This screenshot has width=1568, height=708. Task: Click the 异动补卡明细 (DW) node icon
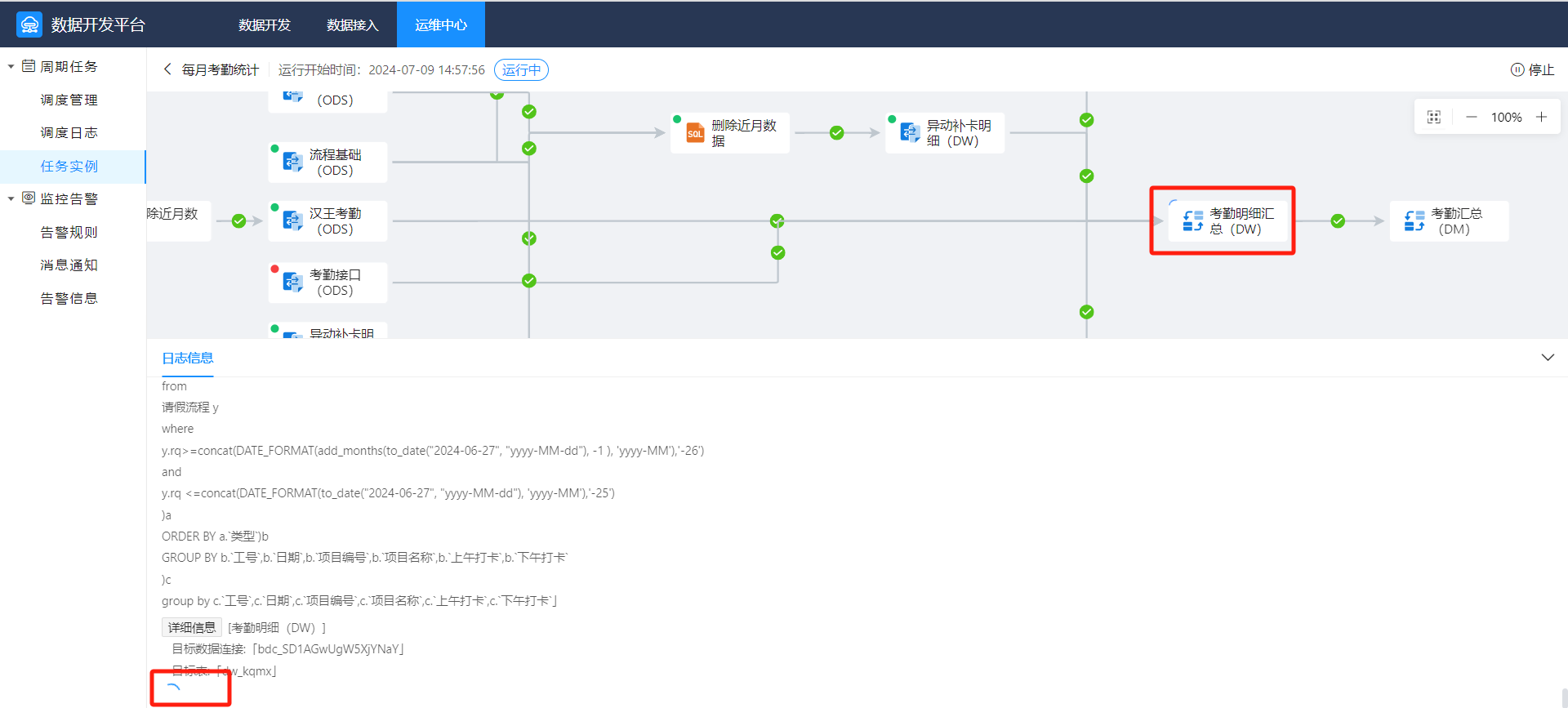tap(910, 132)
